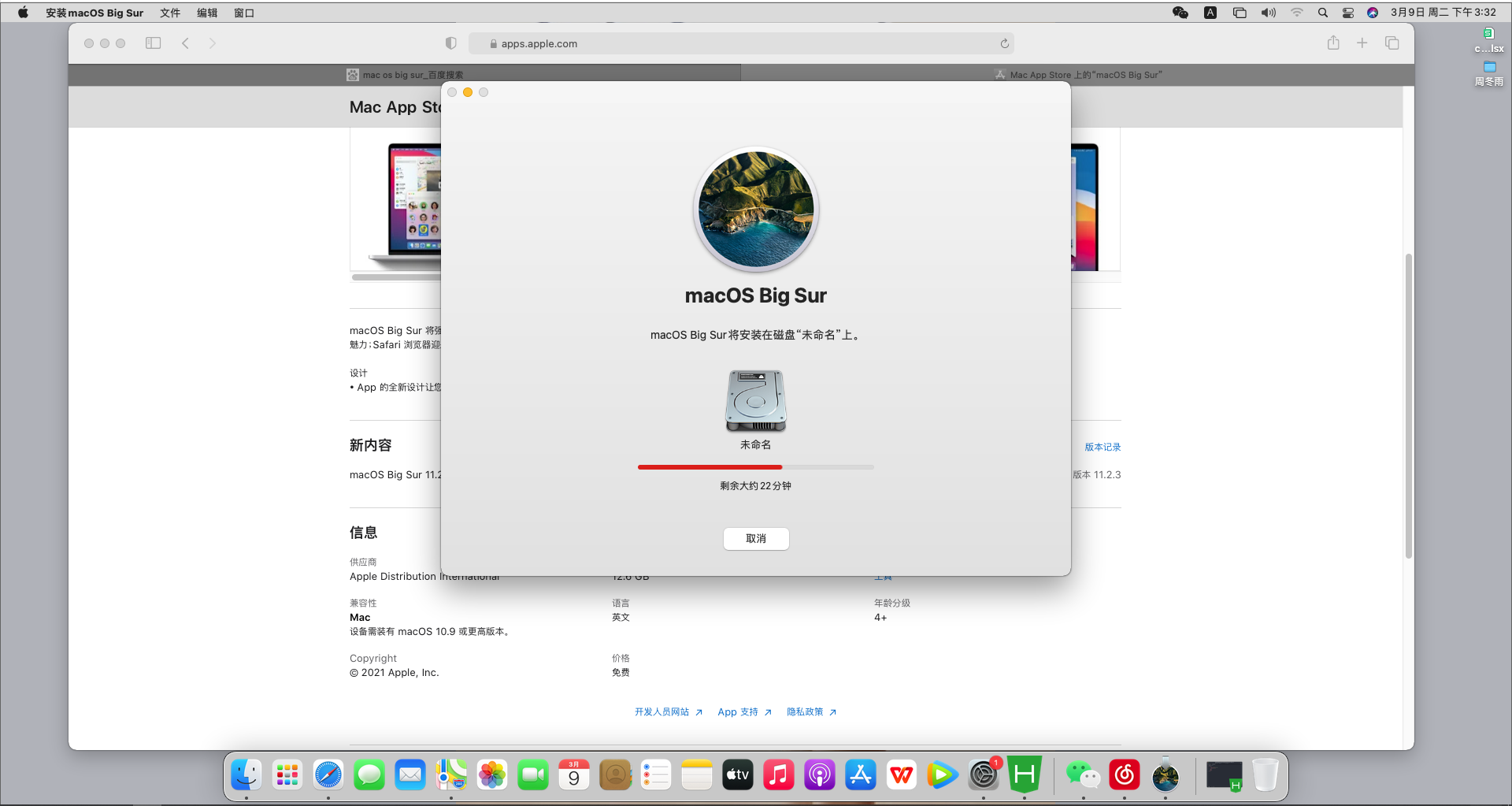This screenshot has height=806, width=1512.
Task: Open Podcasts from the Dock
Action: pos(820,775)
